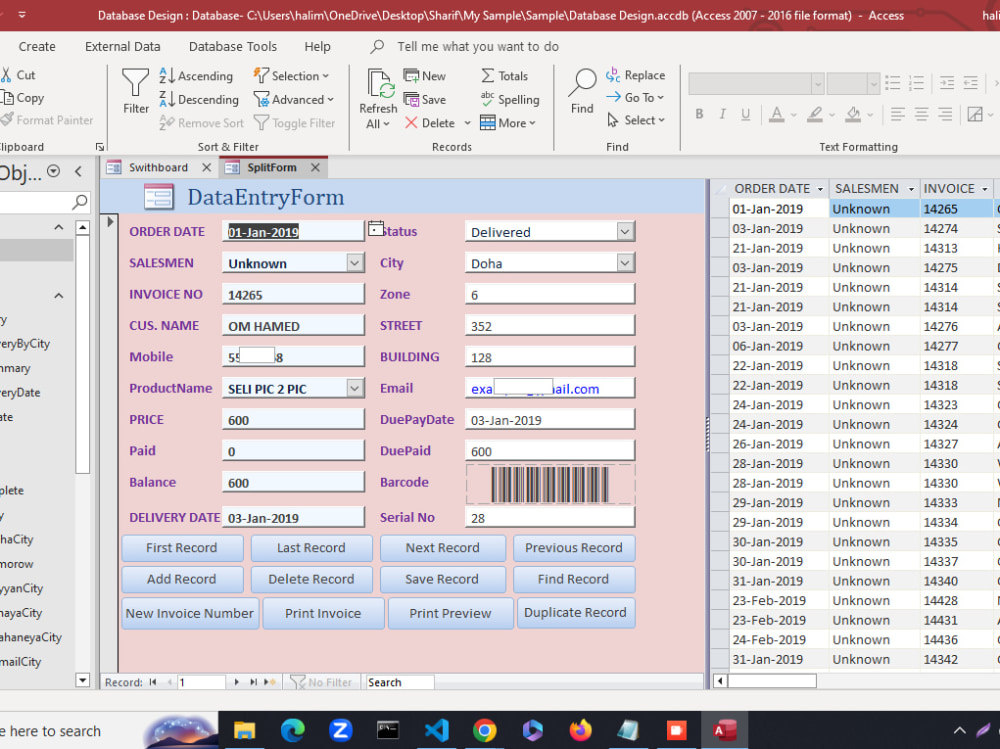Open Visual Studio Code from the taskbar
Viewport: 1000px width, 749px height.
(437, 730)
